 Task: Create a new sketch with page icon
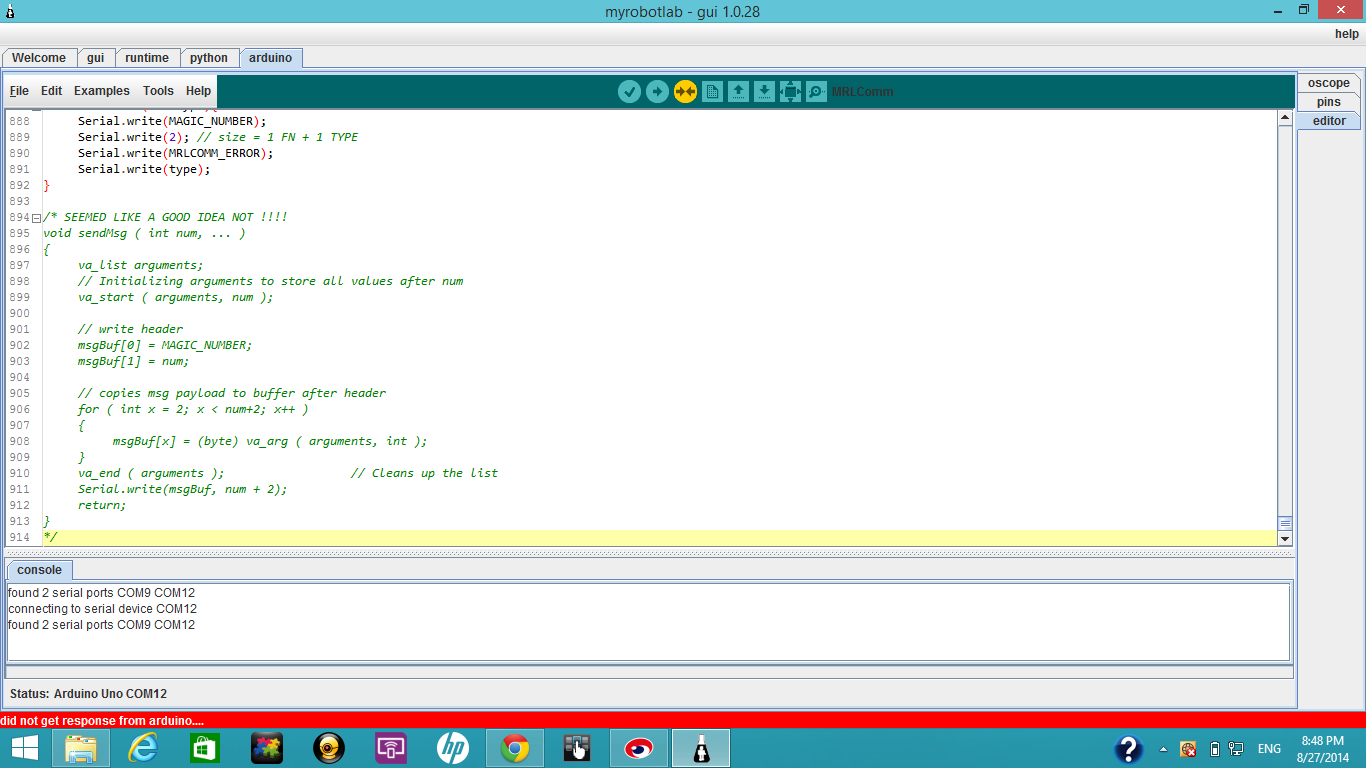tap(712, 92)
